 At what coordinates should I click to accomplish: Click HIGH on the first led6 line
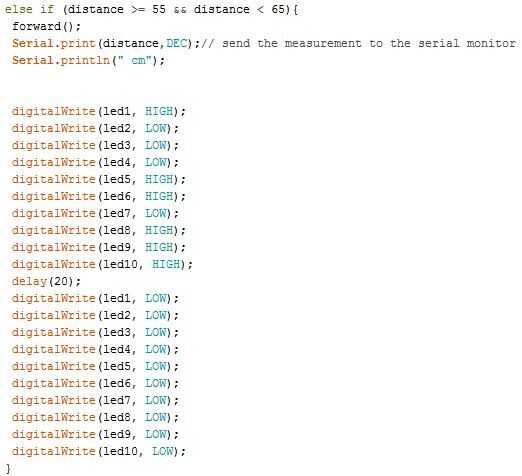pyautogui.click(x=159, y=196)
